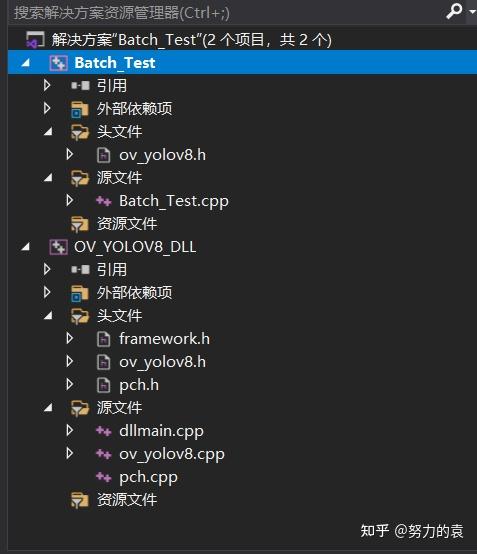Image resolution: width=477 pixels, height=554 pixels.
Task: Click the 引用 icon under OV_YOLOV8_DLL
Action: click(80, 270)
